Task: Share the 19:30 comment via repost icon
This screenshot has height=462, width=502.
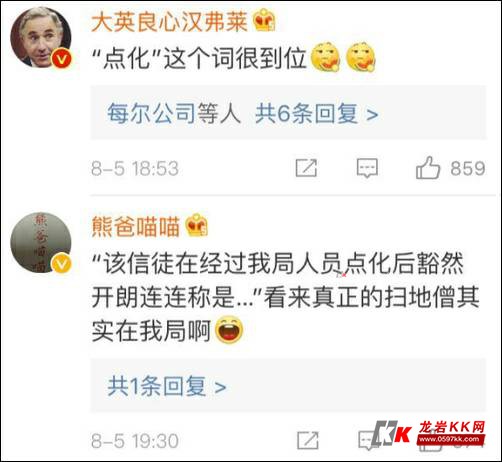Action: (307, 440)
